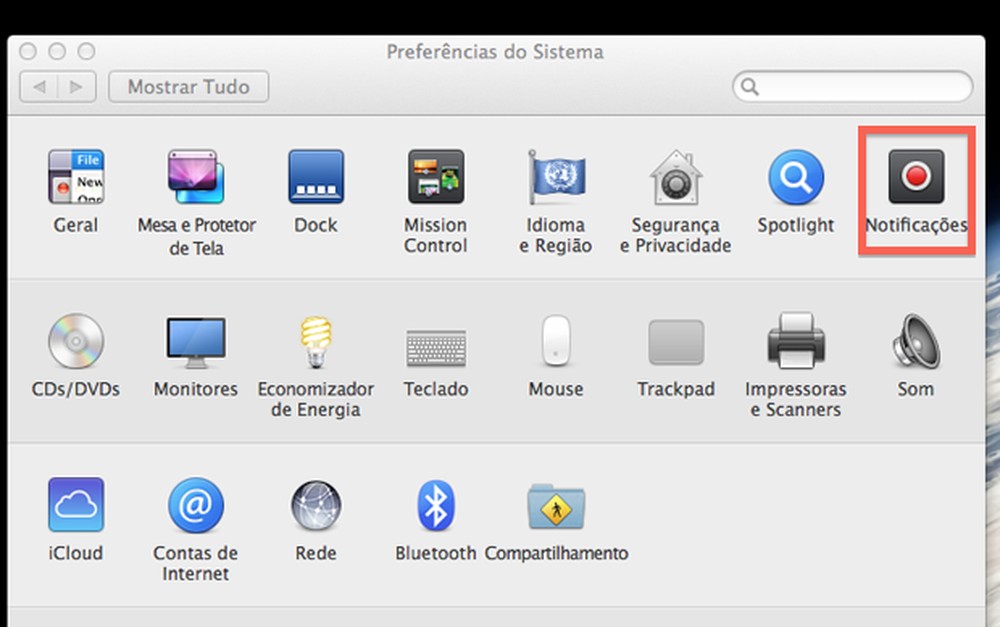Click the Mostrar Tudo button
1000x627 pixels.
click(x=188, y=87)
